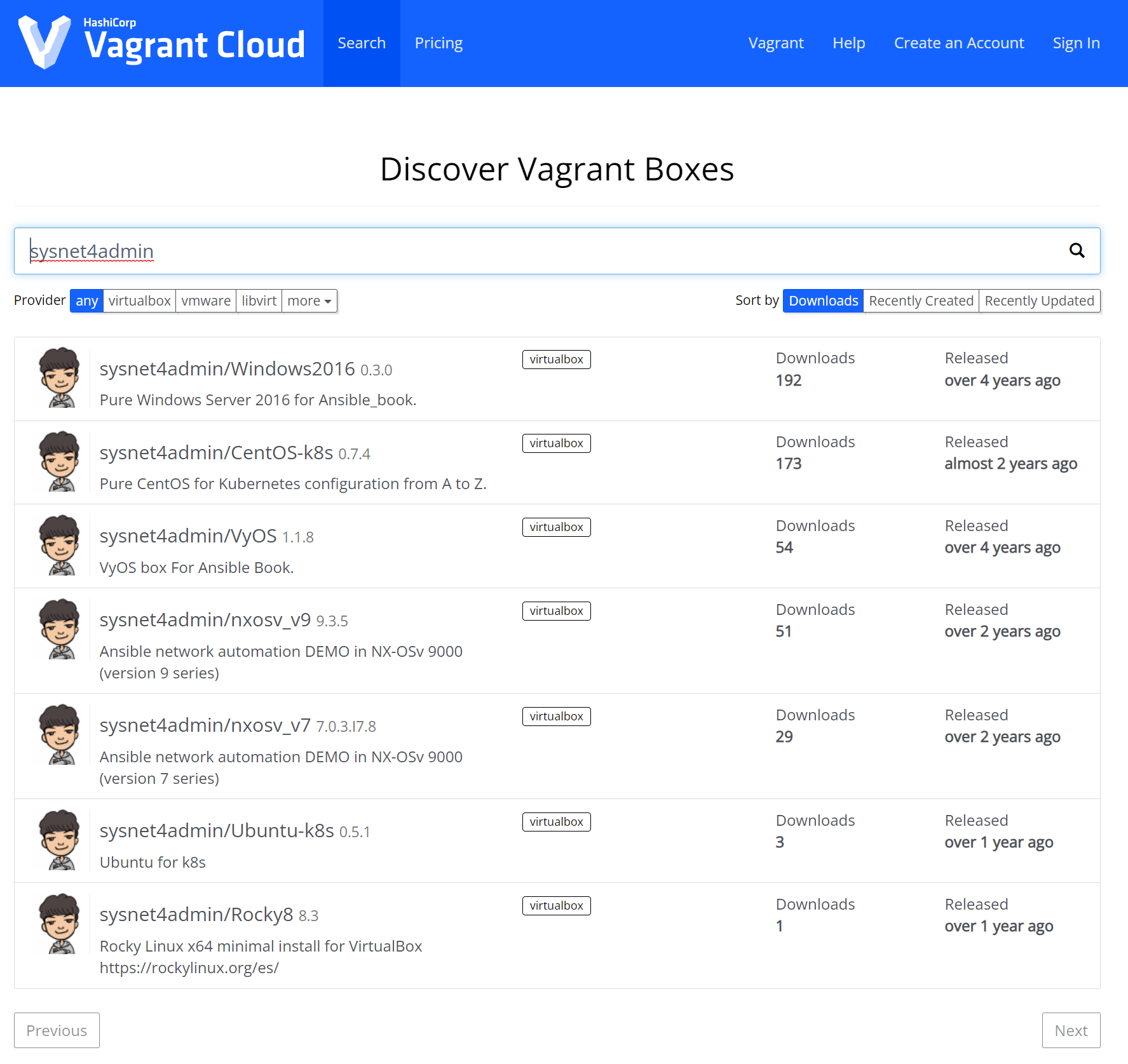Open sysnet4admin/nxosv_v7 box link

[205, 725]
